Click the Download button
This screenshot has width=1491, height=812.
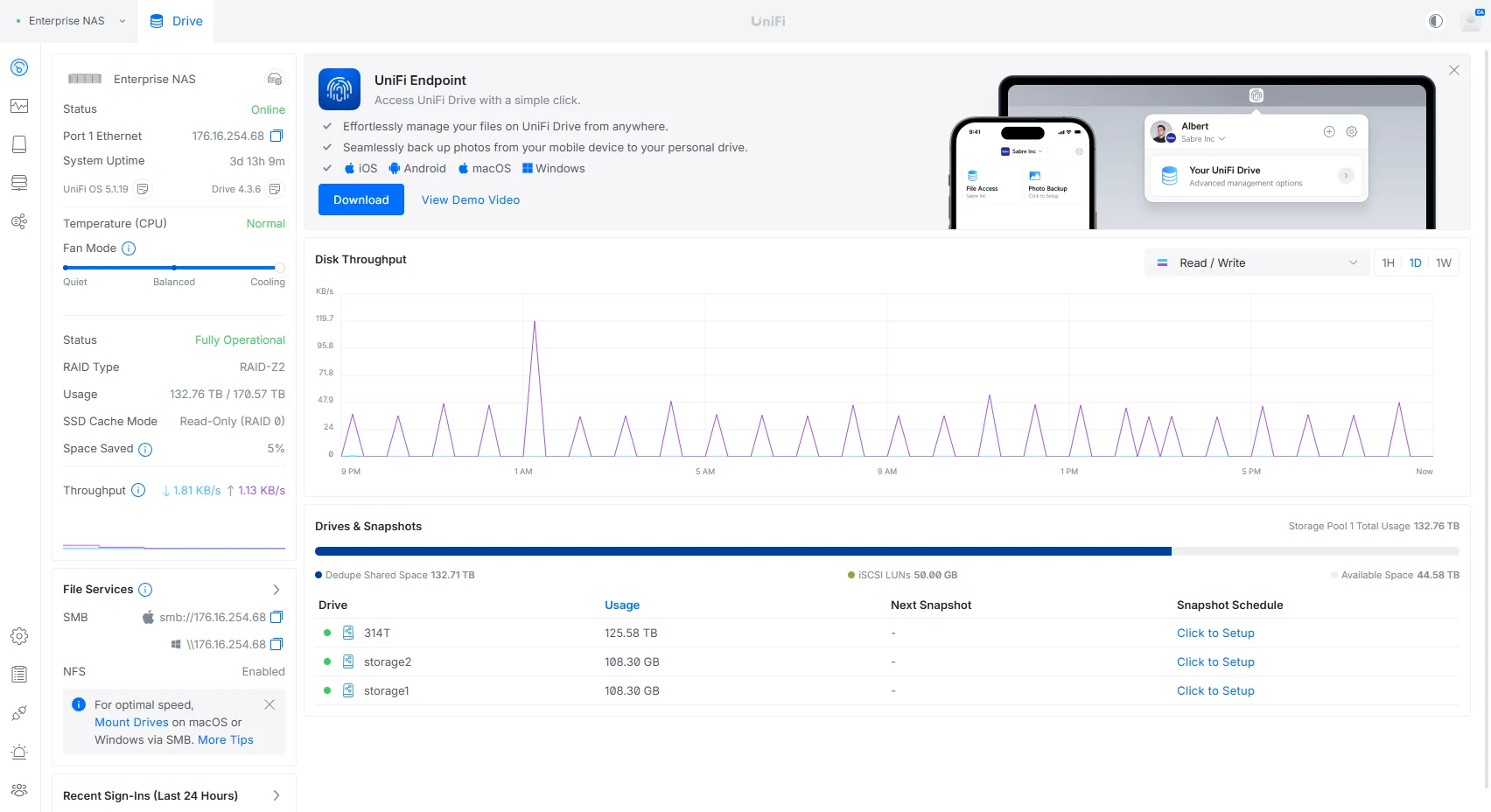pos(361,199)
